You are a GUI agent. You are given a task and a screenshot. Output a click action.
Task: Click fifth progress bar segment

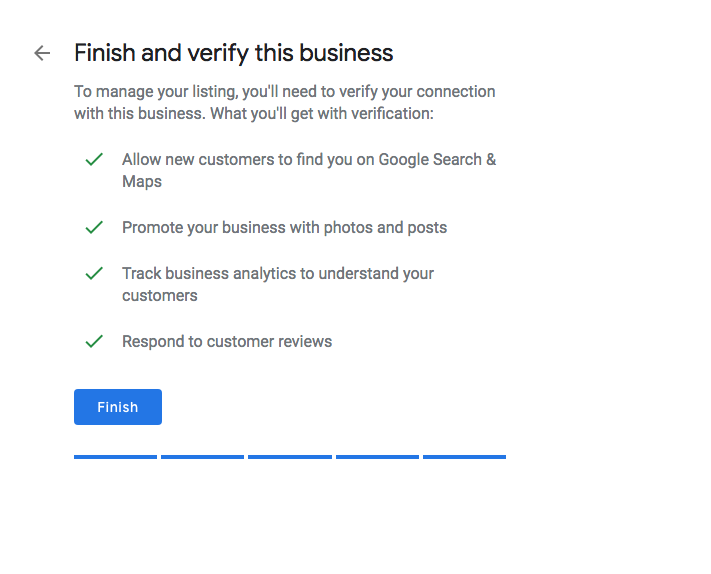(x=464, y=457)
